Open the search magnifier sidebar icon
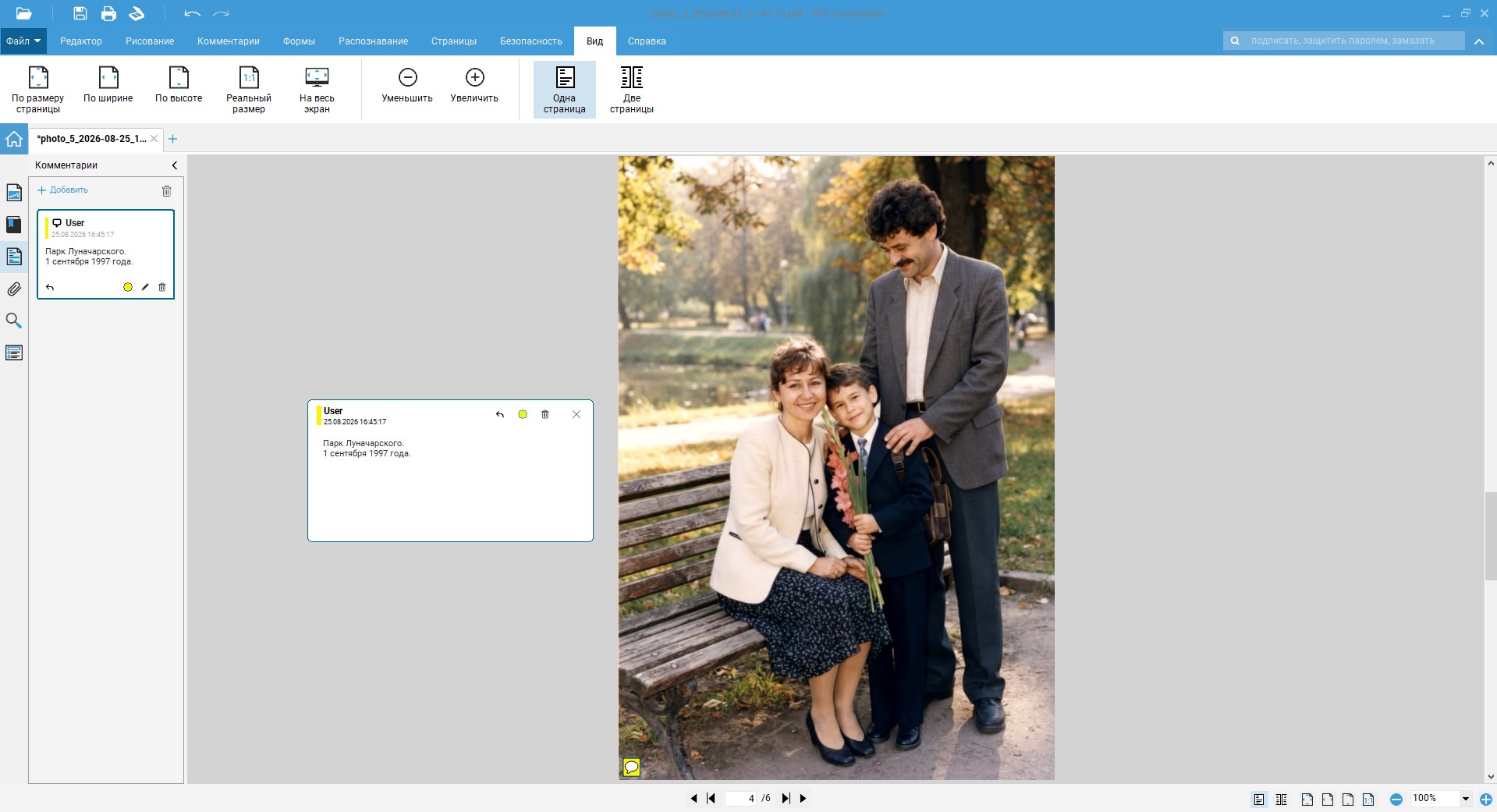This screenshot has height=812, width=1497. click(x=14, y=321)
